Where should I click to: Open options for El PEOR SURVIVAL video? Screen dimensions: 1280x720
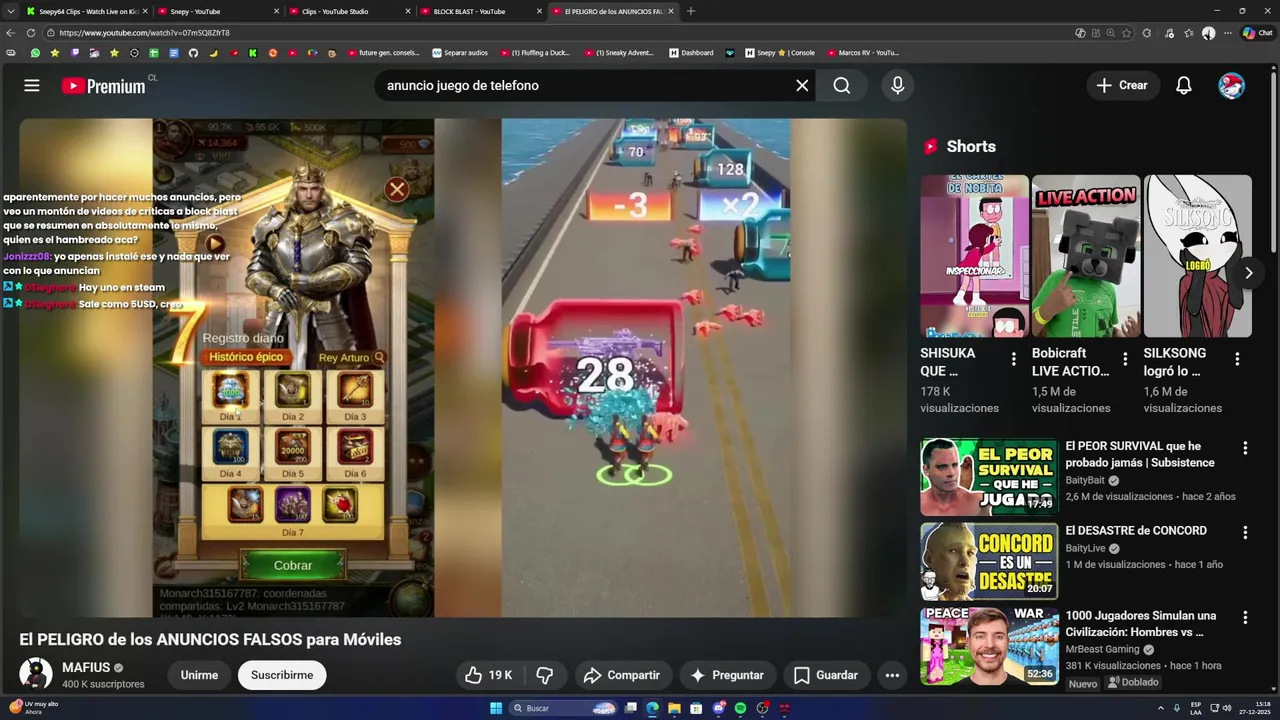1245,448
